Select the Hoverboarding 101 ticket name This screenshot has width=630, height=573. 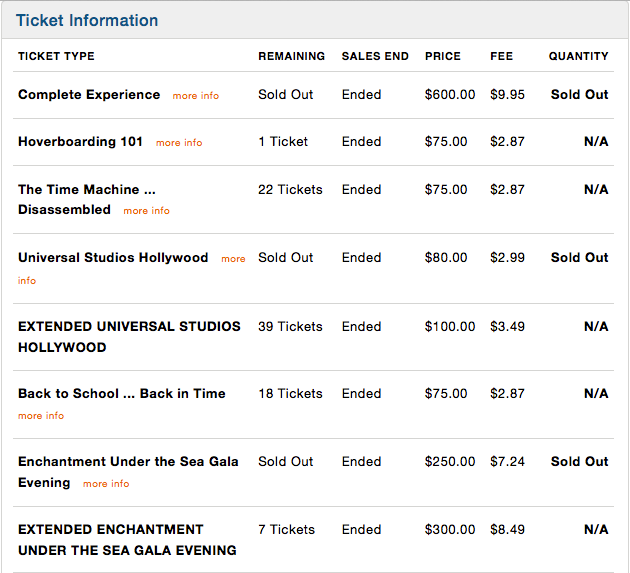(x=80, y=141)
